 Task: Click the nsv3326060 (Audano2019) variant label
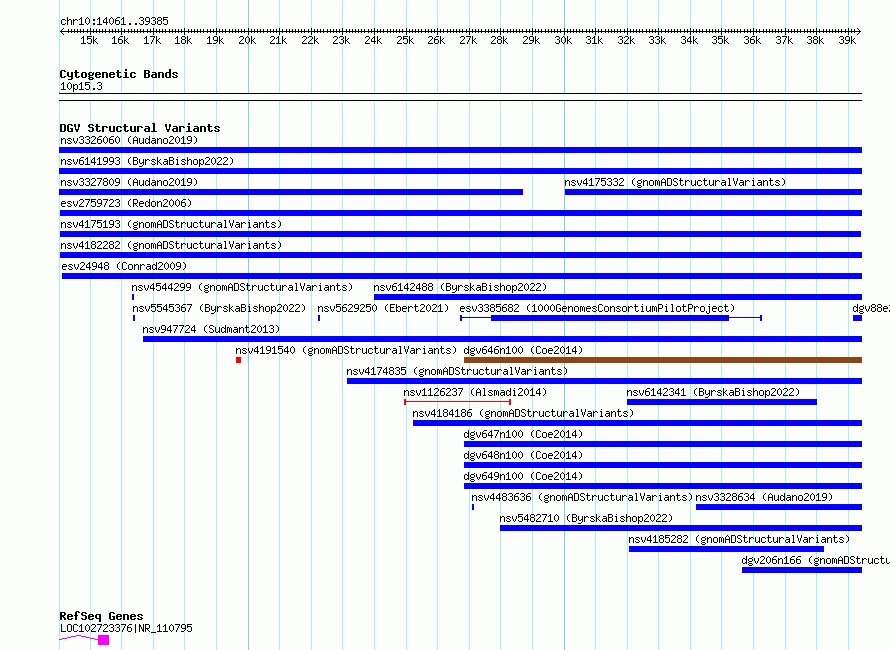click(x=129, y=140)
